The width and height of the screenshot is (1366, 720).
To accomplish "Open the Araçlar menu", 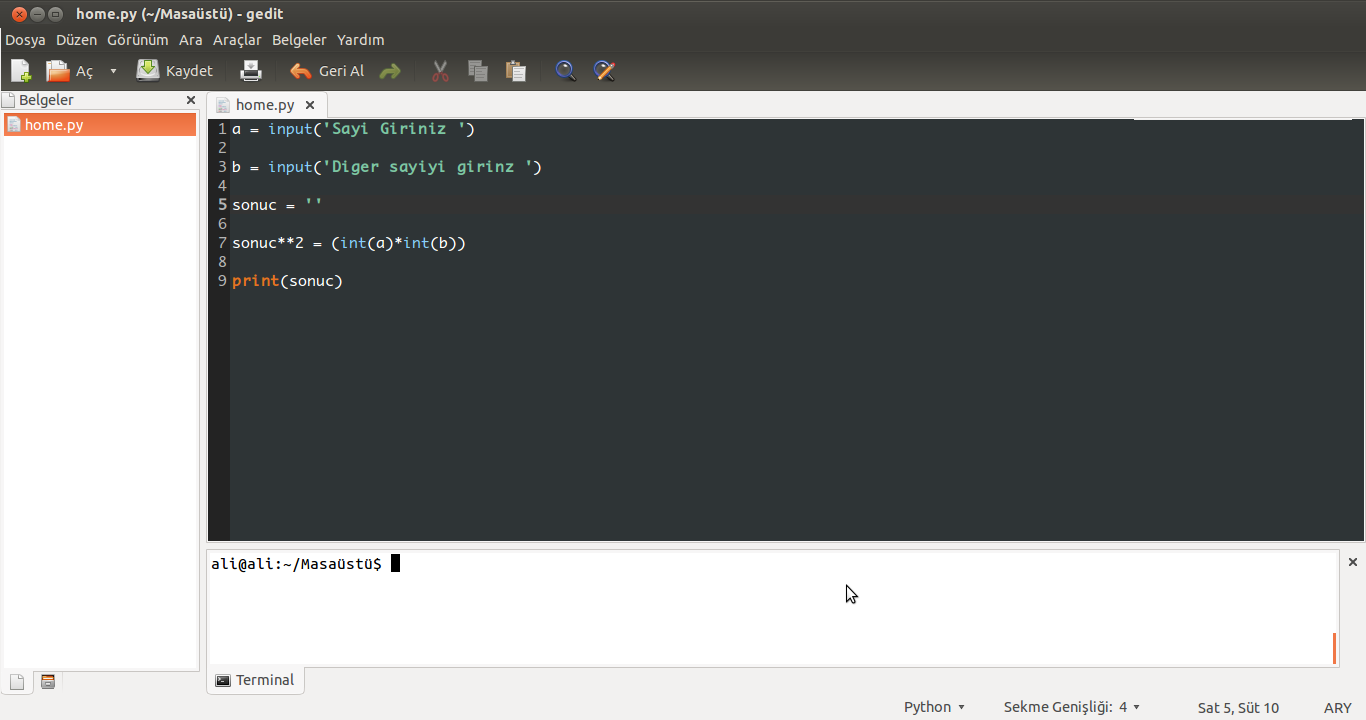I will (237, 40).
